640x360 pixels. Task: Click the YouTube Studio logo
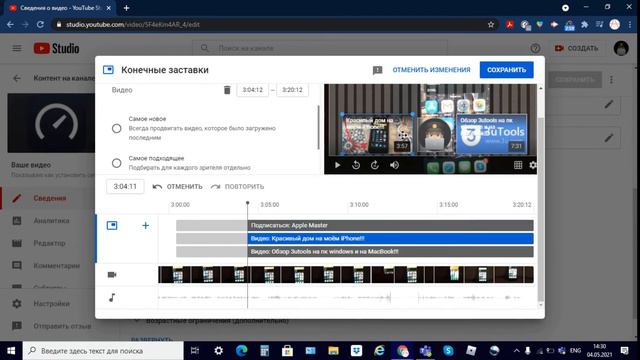tap(56, 48)
